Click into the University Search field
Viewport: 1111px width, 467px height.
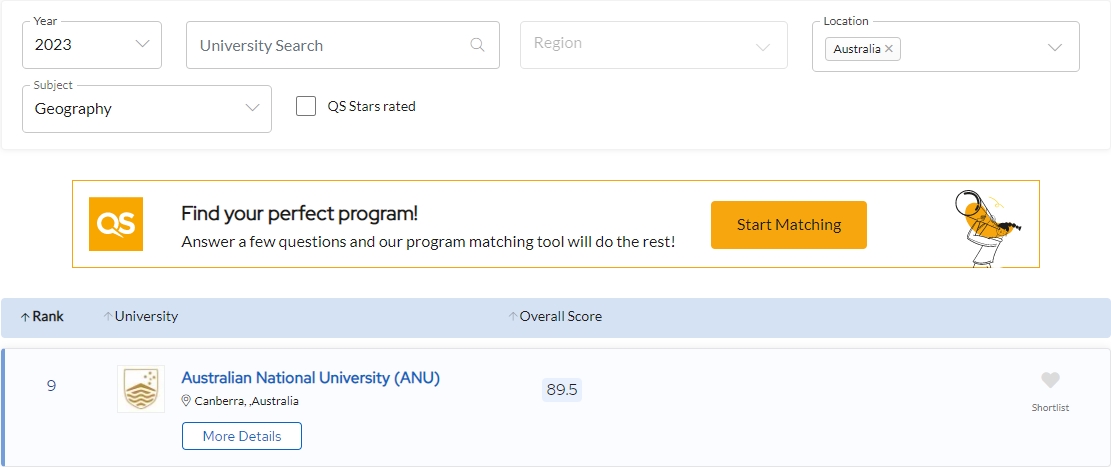330,45
